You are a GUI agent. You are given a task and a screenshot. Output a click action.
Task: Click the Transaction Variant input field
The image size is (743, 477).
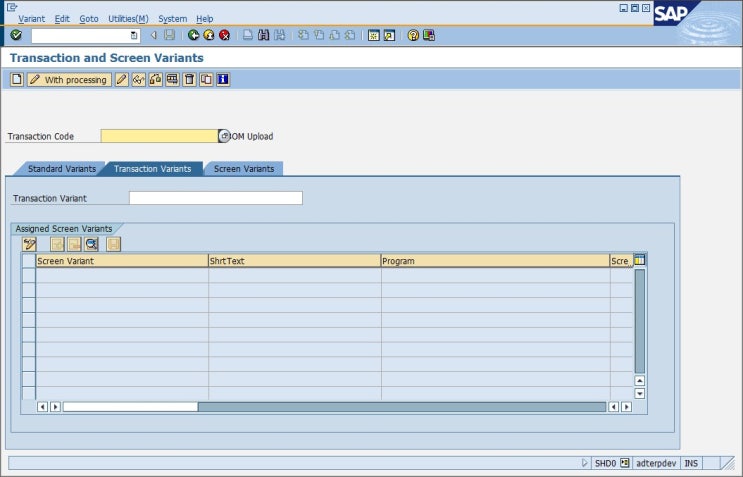[x=215, y=198]
